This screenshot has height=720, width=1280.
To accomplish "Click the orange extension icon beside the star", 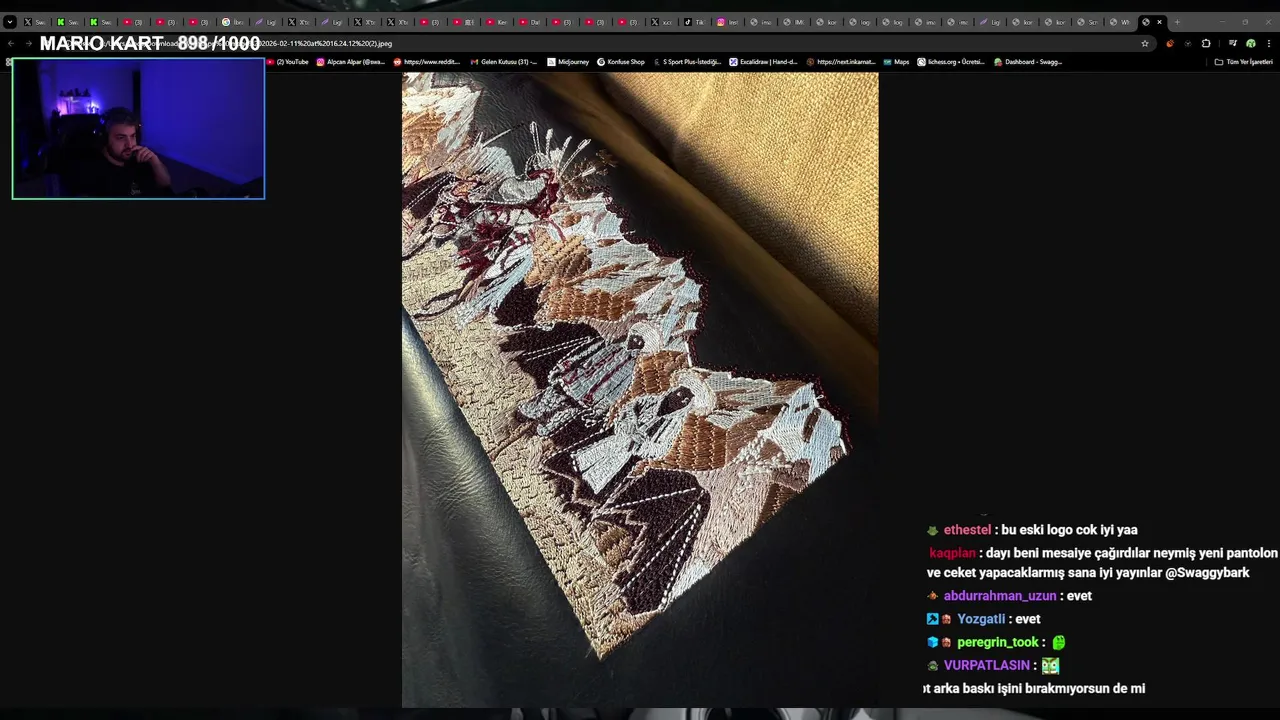I will coord(1170,43).
